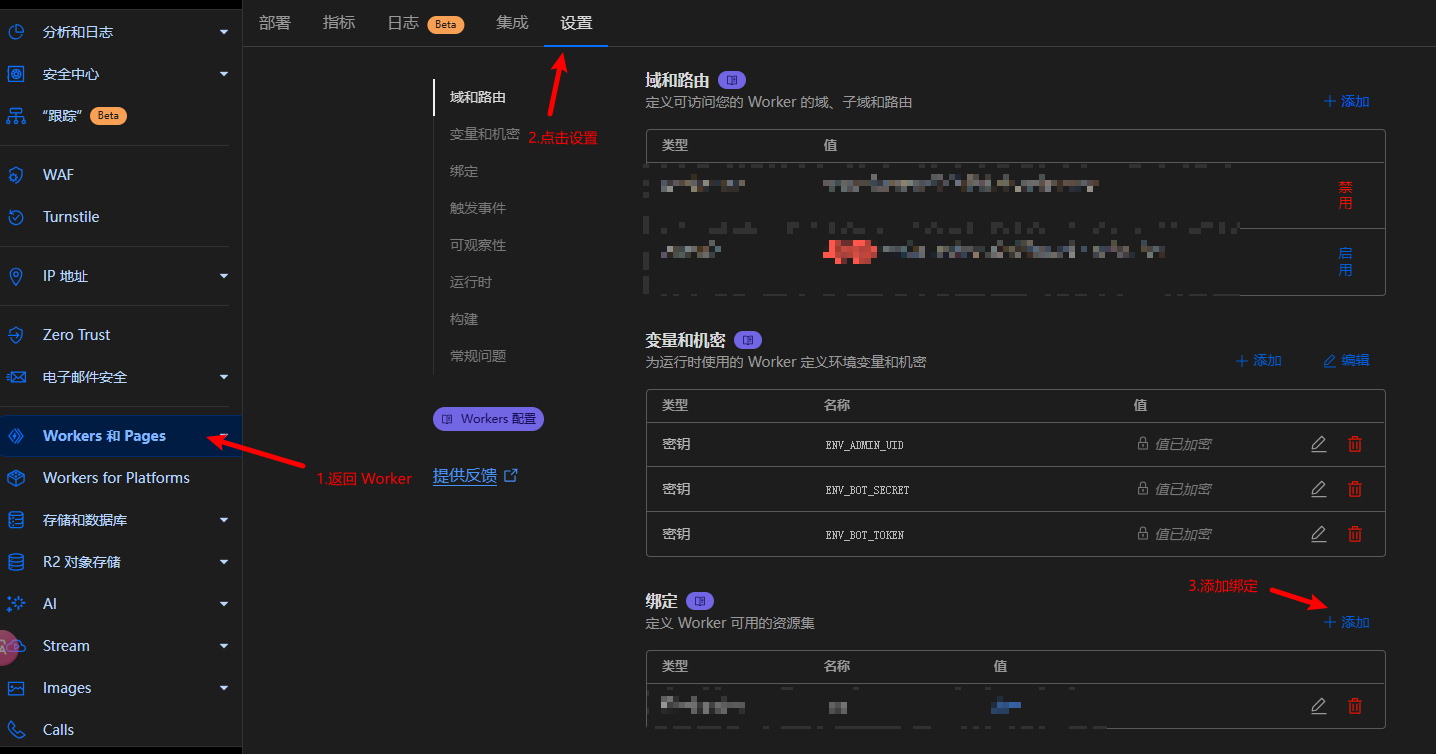Click the Images picture icon
Screen dimensions: 1436x754
16,688
